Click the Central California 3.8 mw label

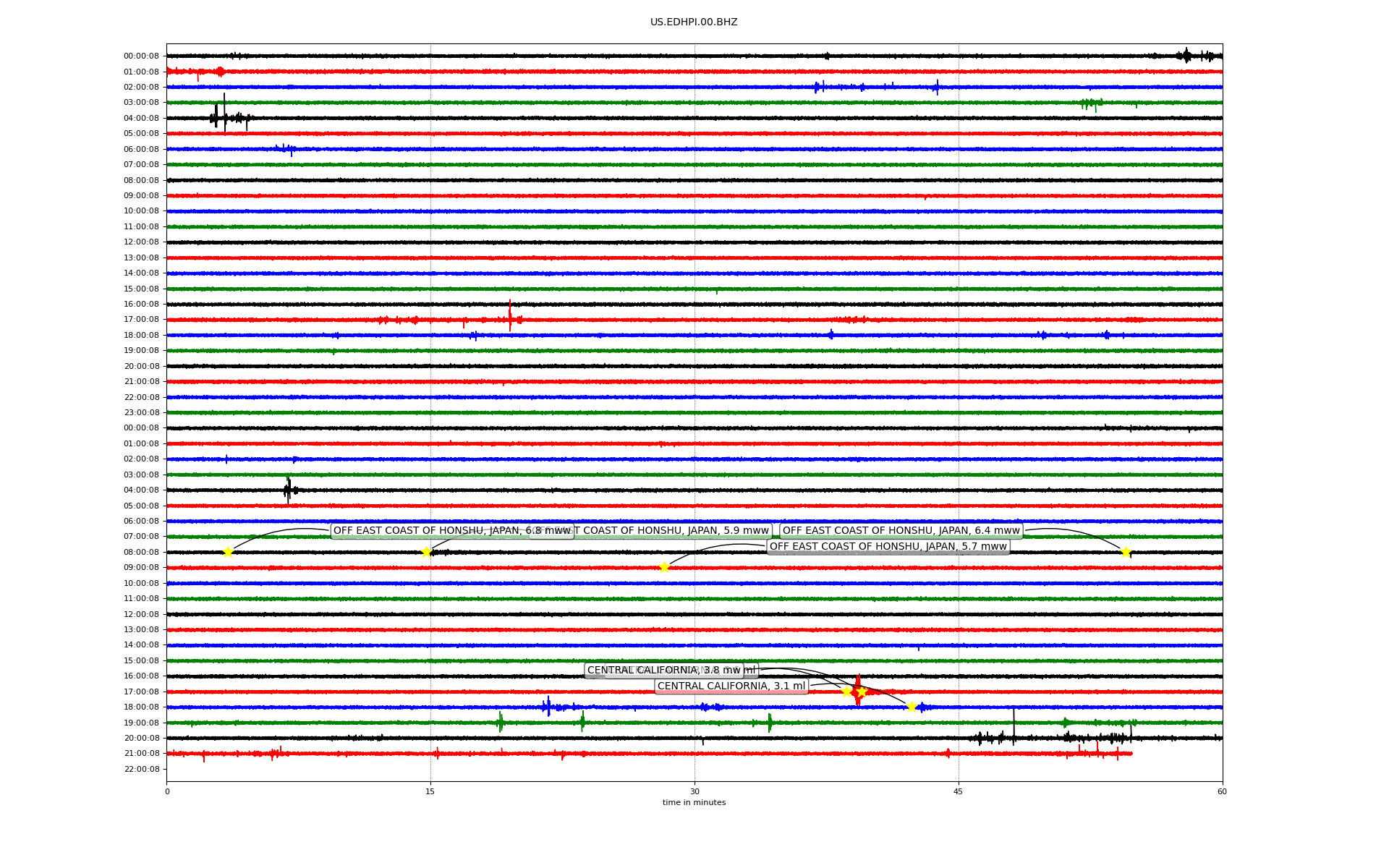(x=663, y=671)
